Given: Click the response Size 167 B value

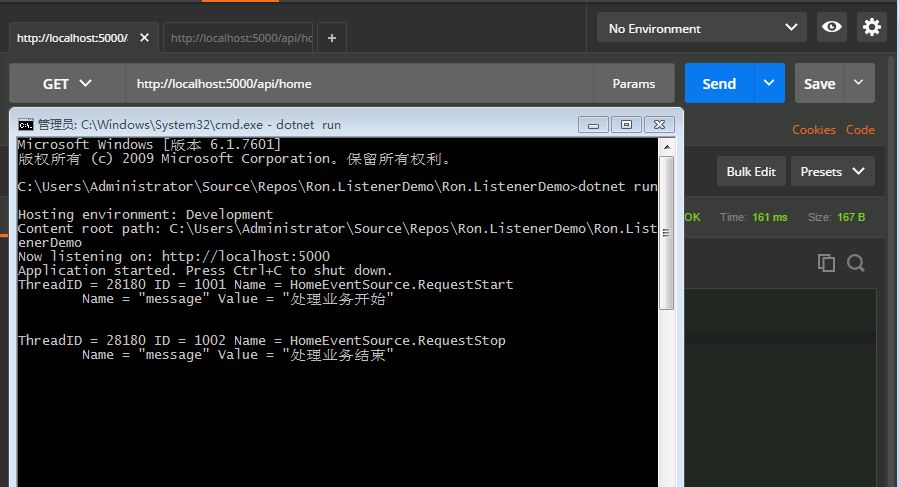Looking at the screenshot, I should click(851, 217).
